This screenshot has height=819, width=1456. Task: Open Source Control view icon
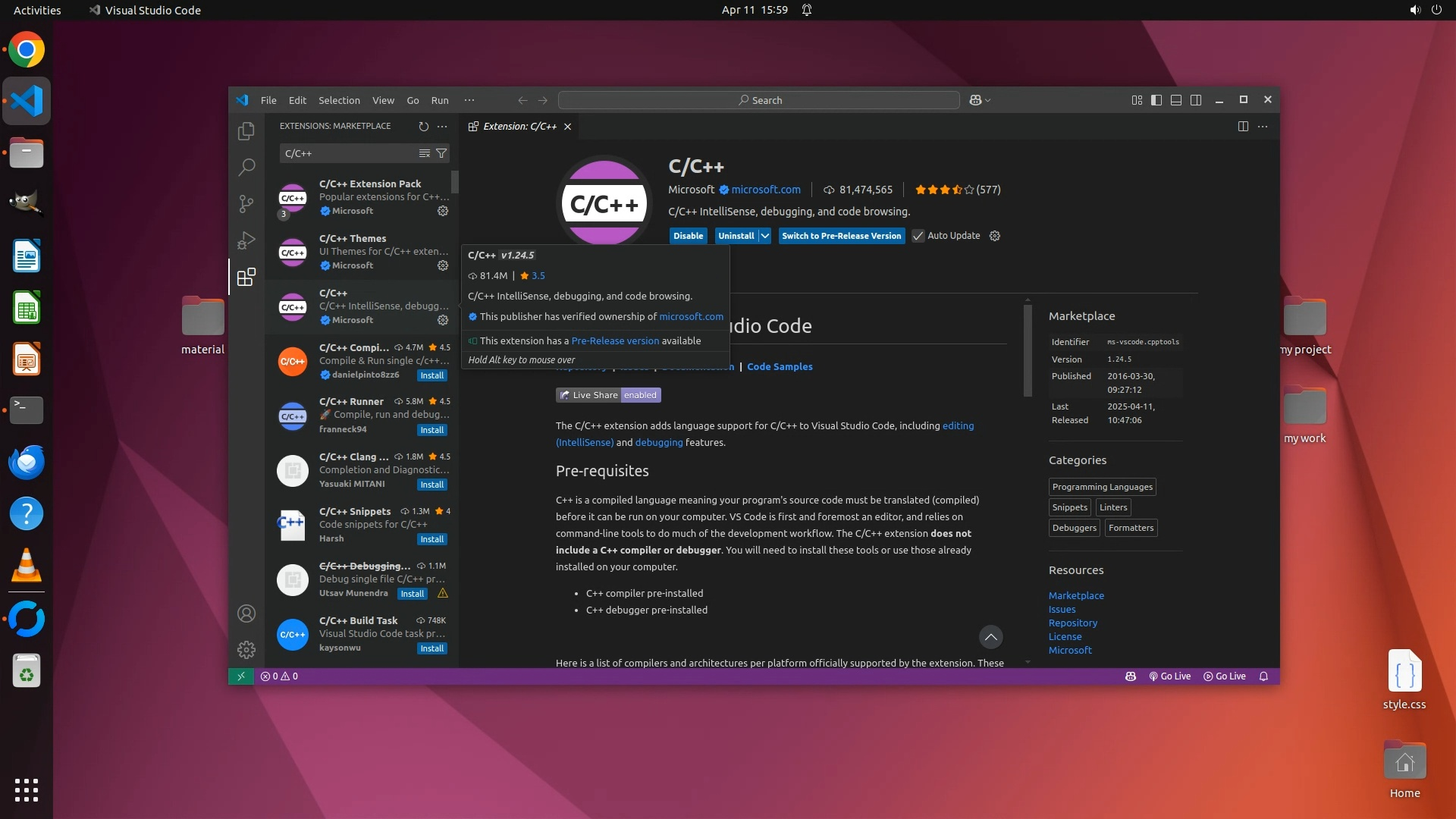point(246,204)
